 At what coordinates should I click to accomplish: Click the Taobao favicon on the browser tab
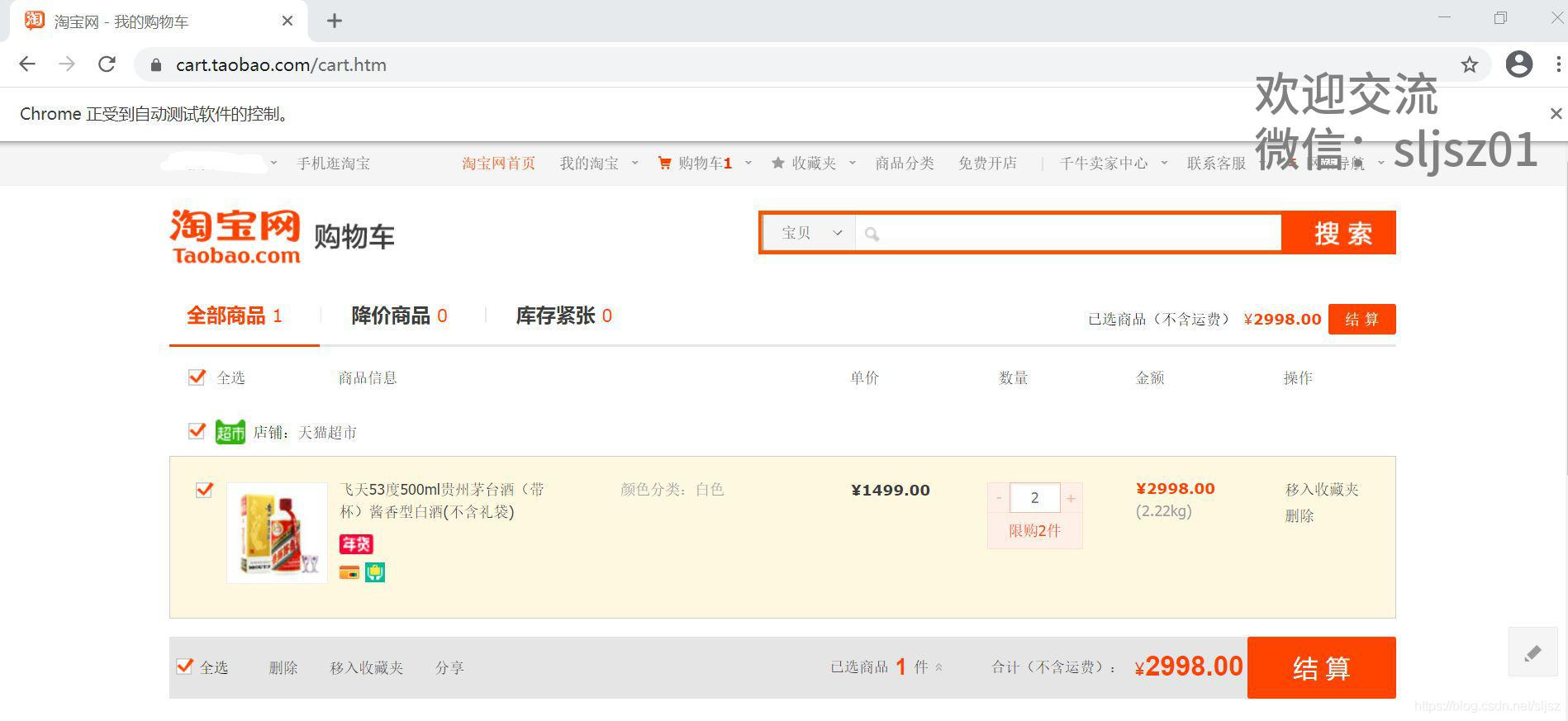(35, 21)
